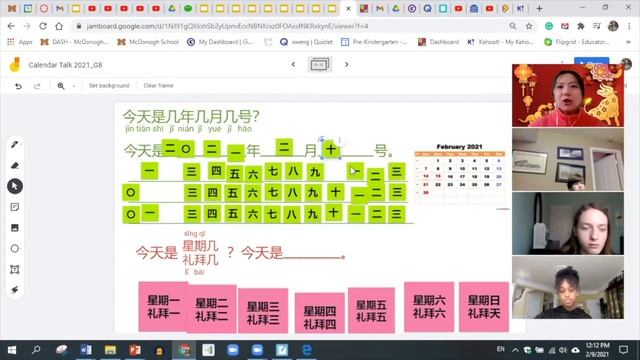Image resolution: width=640 pixels, height=360 pixels.
Task: Click the 星期几 text in red
Action: (200, 246)
